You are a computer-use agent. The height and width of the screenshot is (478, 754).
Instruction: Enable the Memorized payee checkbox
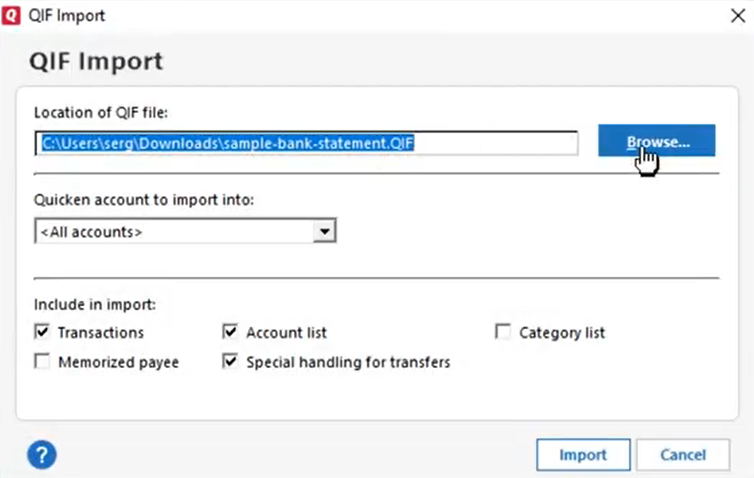tap(42, 361)
